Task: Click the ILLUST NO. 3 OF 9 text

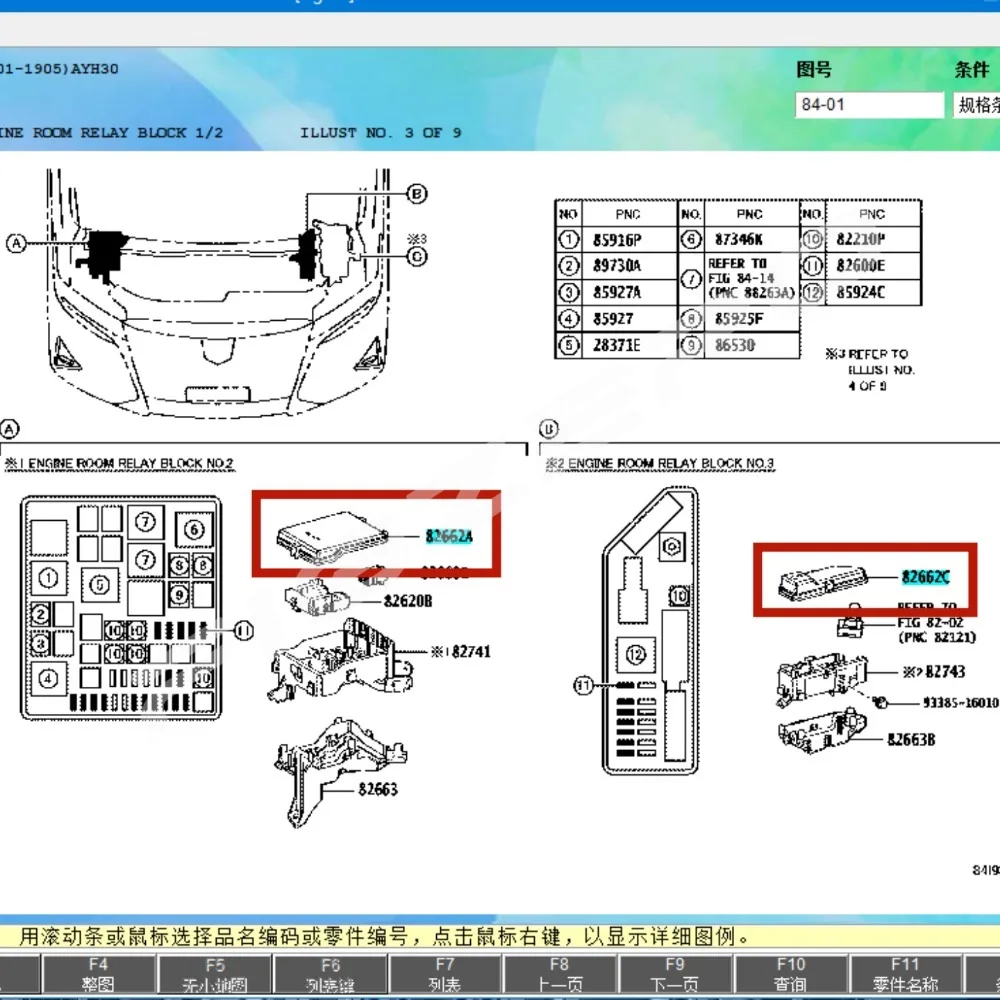Action: (381, 133)
